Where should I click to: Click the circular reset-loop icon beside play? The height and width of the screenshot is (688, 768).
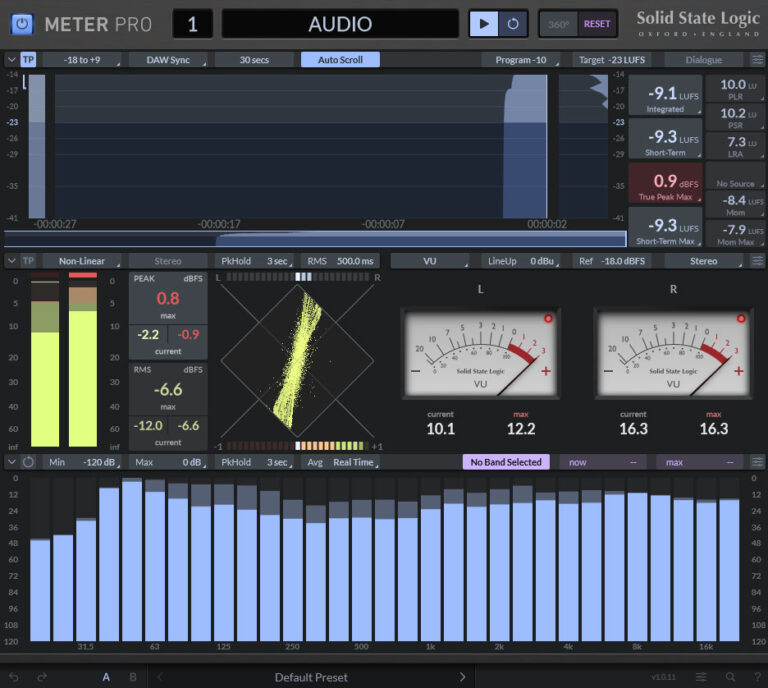tap(512, 24)
